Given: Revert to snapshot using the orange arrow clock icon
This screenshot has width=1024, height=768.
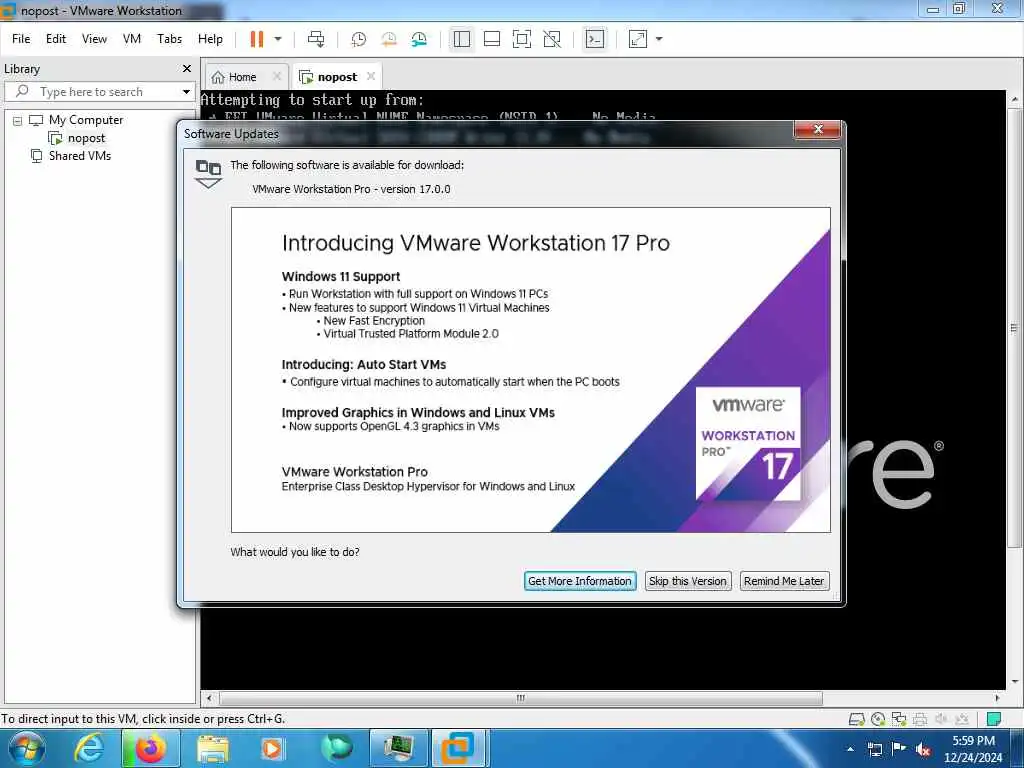Looking at the screenshot, I should coord(389,39).
